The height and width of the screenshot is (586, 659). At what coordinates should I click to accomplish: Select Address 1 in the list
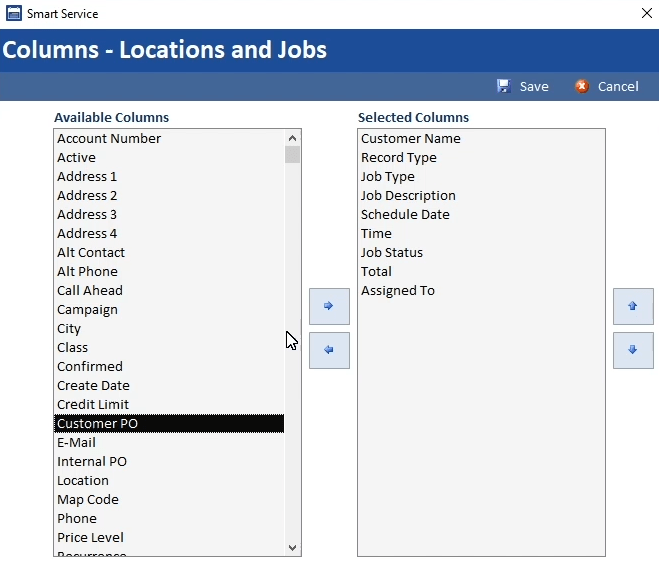[169, 176]
